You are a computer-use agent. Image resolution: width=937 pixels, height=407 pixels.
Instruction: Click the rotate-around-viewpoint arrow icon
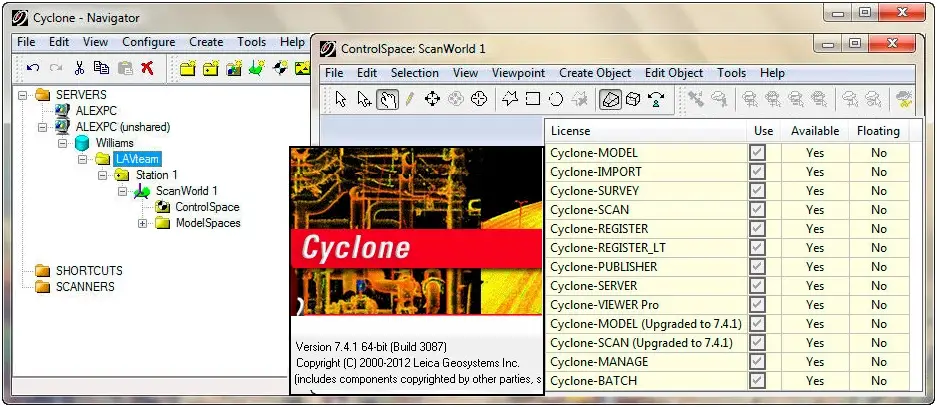pyautogui.click(x=657, y=99)
